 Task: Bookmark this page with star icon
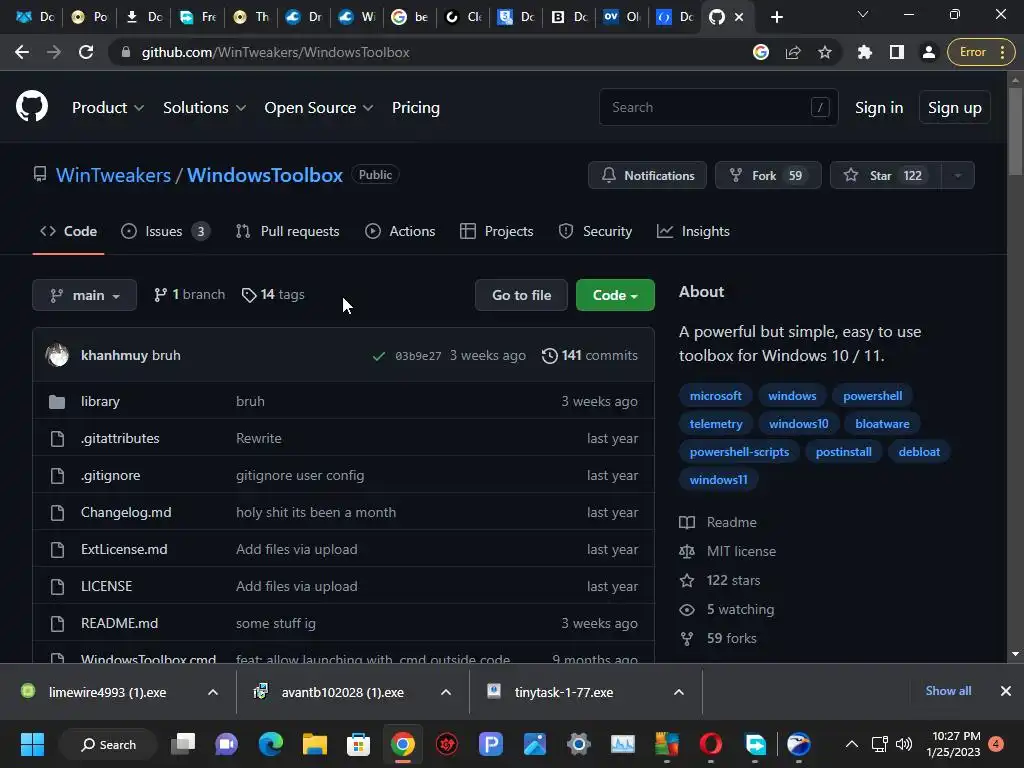[x=825, y=52]
